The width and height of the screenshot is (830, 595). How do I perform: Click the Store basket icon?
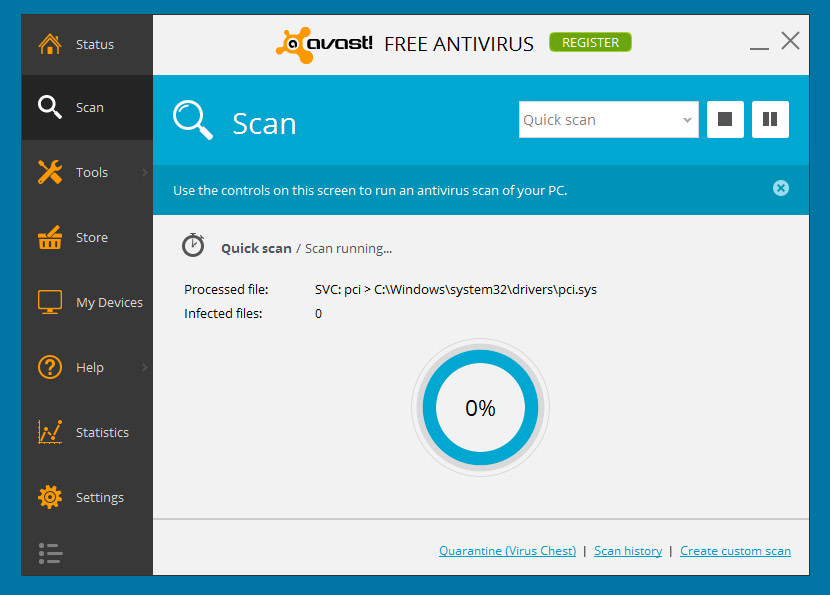click(50, 237)
